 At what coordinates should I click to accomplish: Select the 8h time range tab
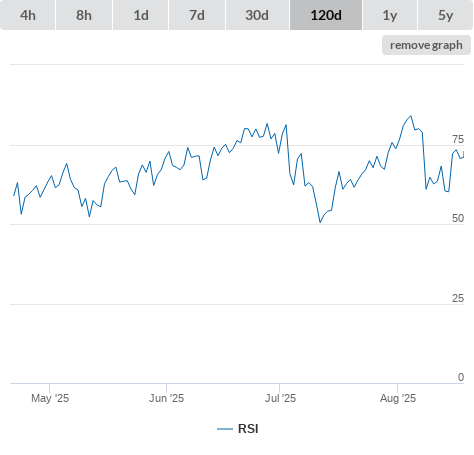point(84,15)
